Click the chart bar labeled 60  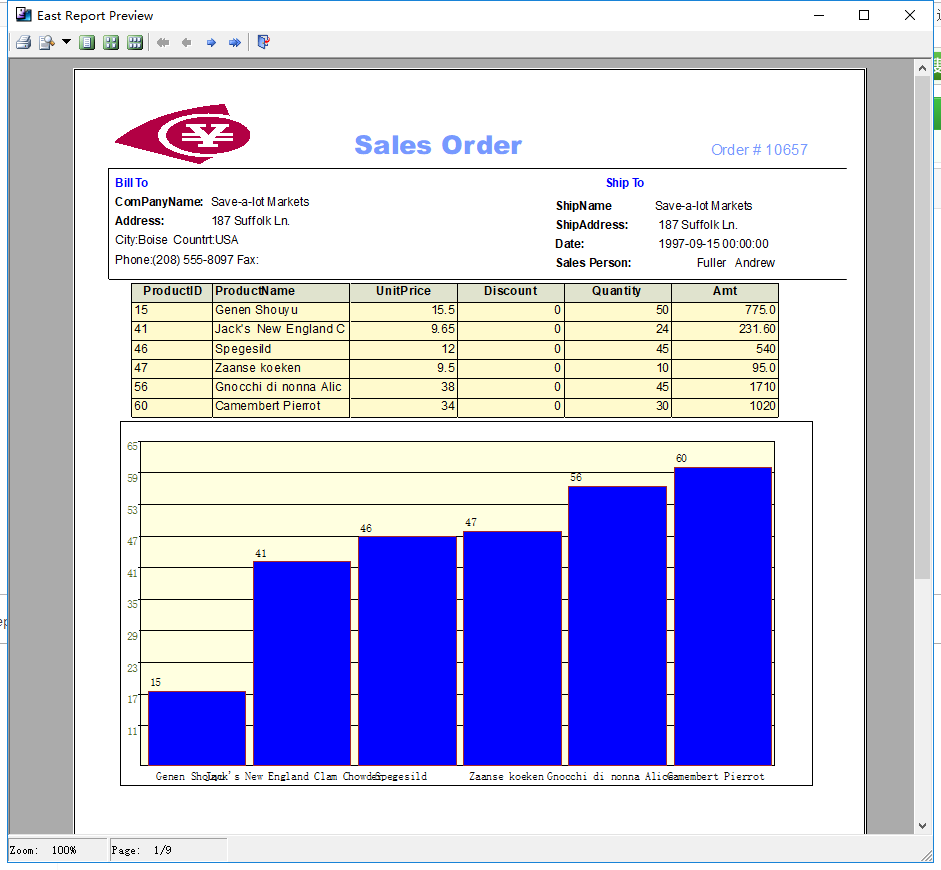click(723, 616)
